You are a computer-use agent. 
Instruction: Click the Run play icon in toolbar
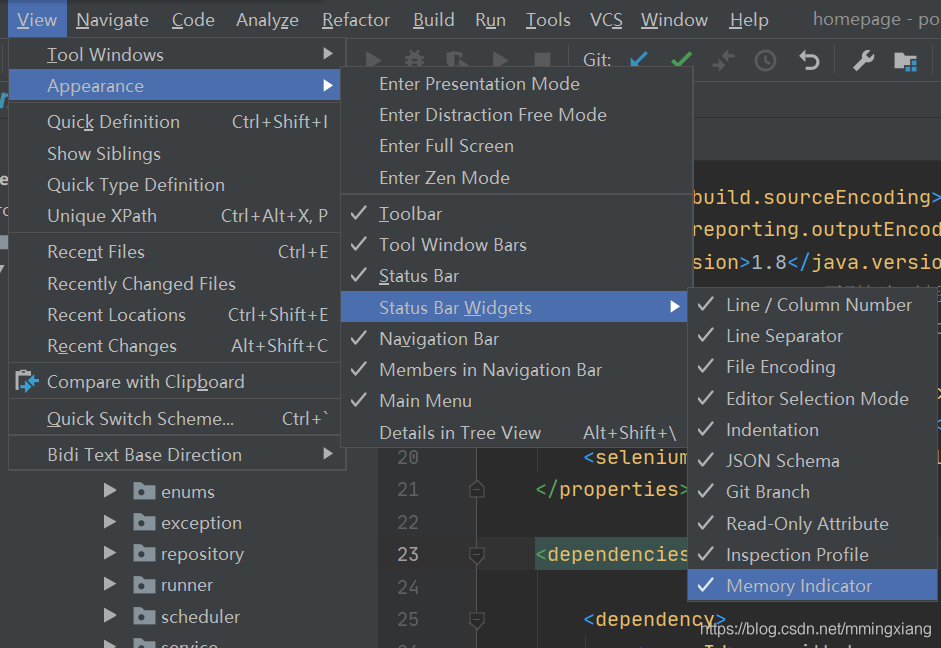[x=373, y=60]
